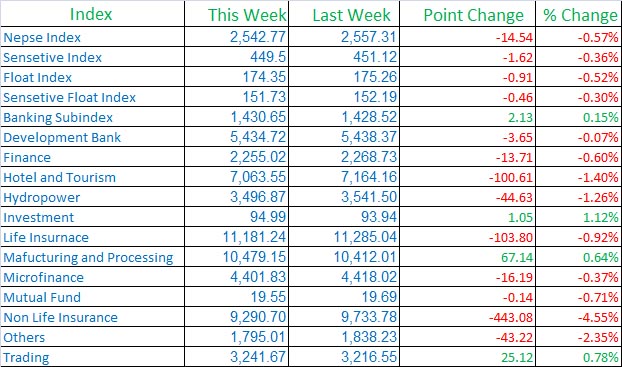Select the Mafucturing and Processing label
Viewport: 622px width, 367px height.
tap(88, 257)
